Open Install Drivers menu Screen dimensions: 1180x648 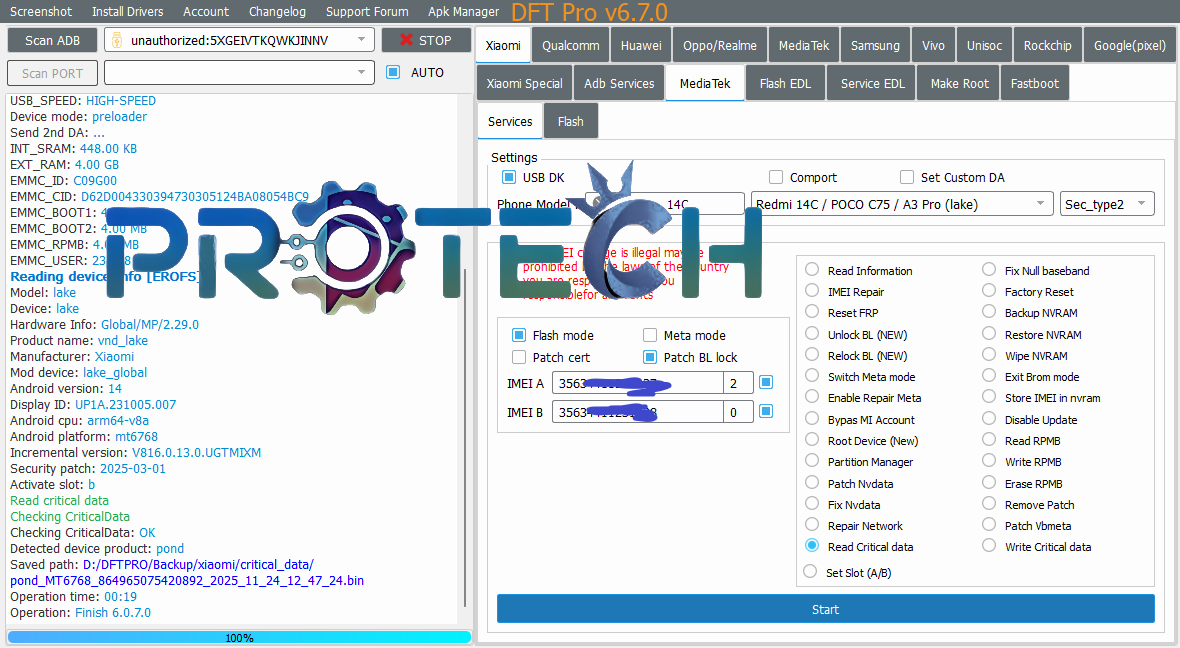pos(127,11)
